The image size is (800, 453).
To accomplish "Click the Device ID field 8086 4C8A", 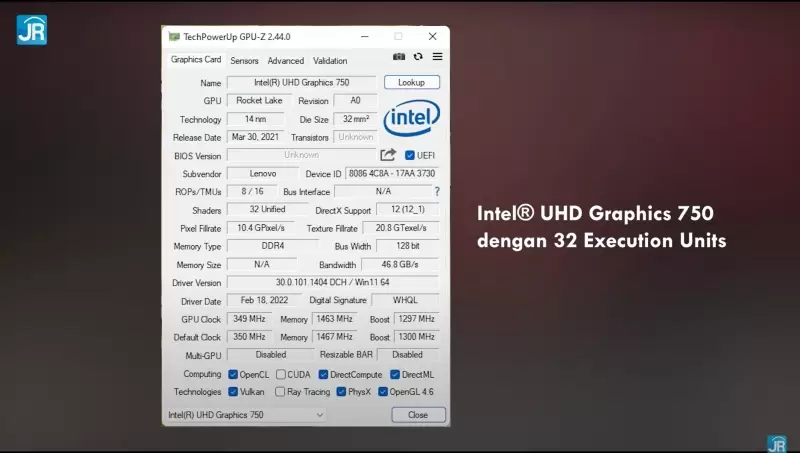I will [x=392, y=173].
